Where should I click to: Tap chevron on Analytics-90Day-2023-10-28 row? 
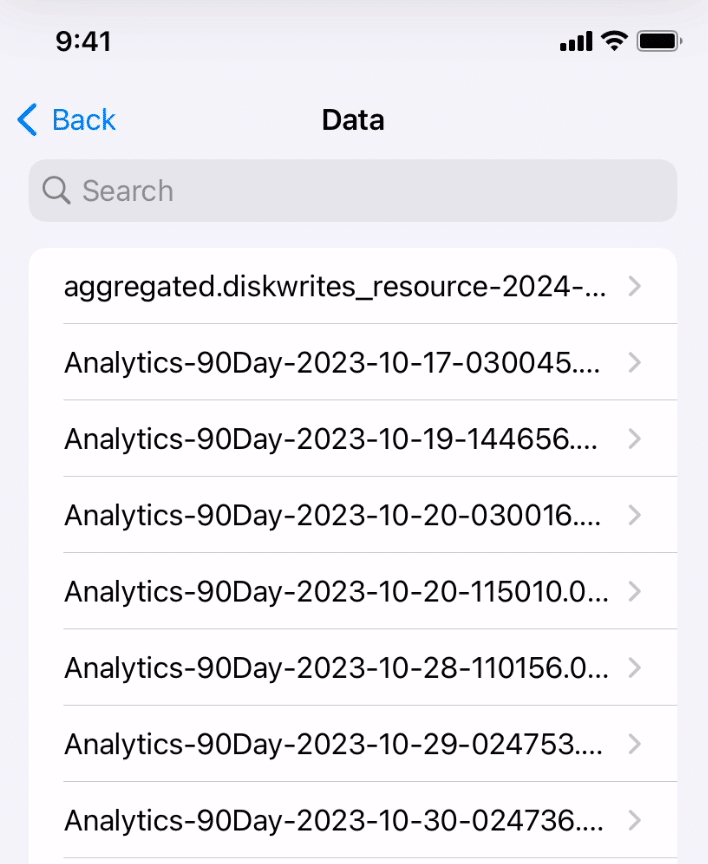[634, 668]
